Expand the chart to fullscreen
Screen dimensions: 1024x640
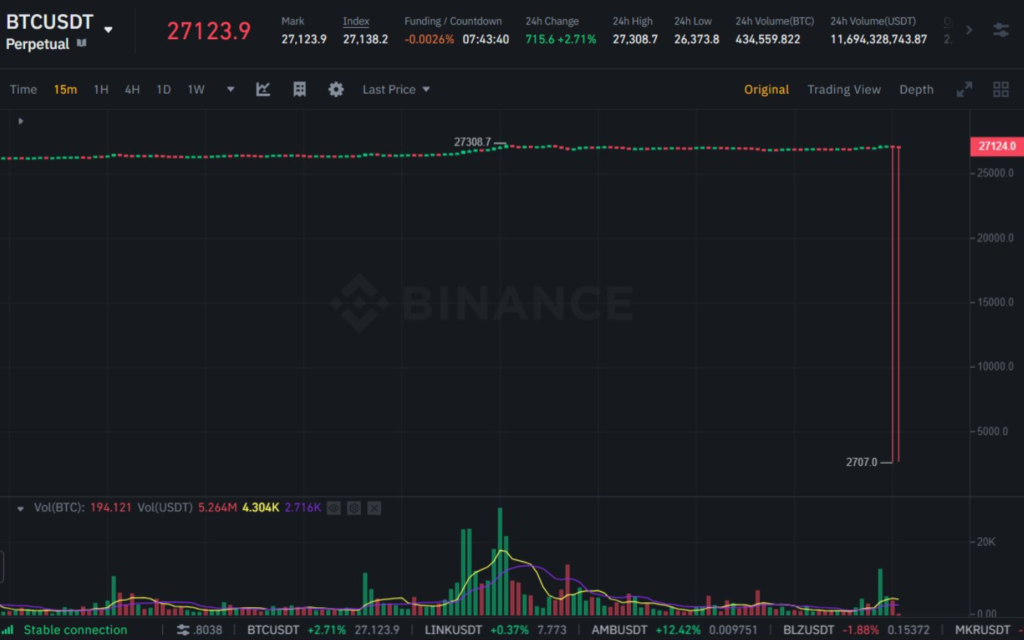pos(965,89)
